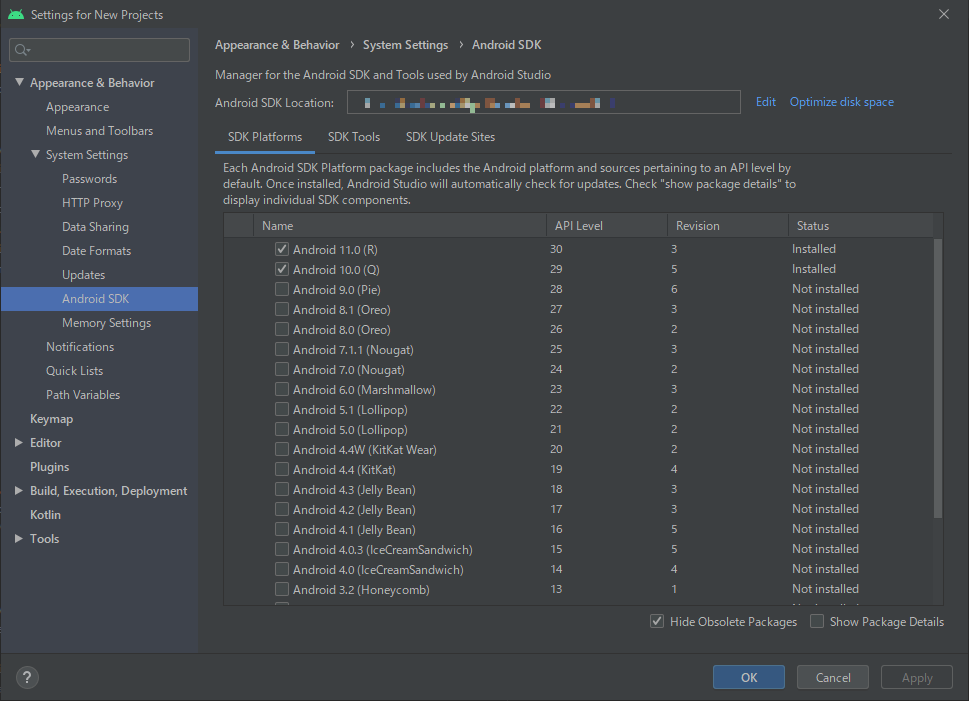This screenshot has height=701, width=969.
Task: Open Menus and Toolbars settings
Action: [x=99, y=131]
